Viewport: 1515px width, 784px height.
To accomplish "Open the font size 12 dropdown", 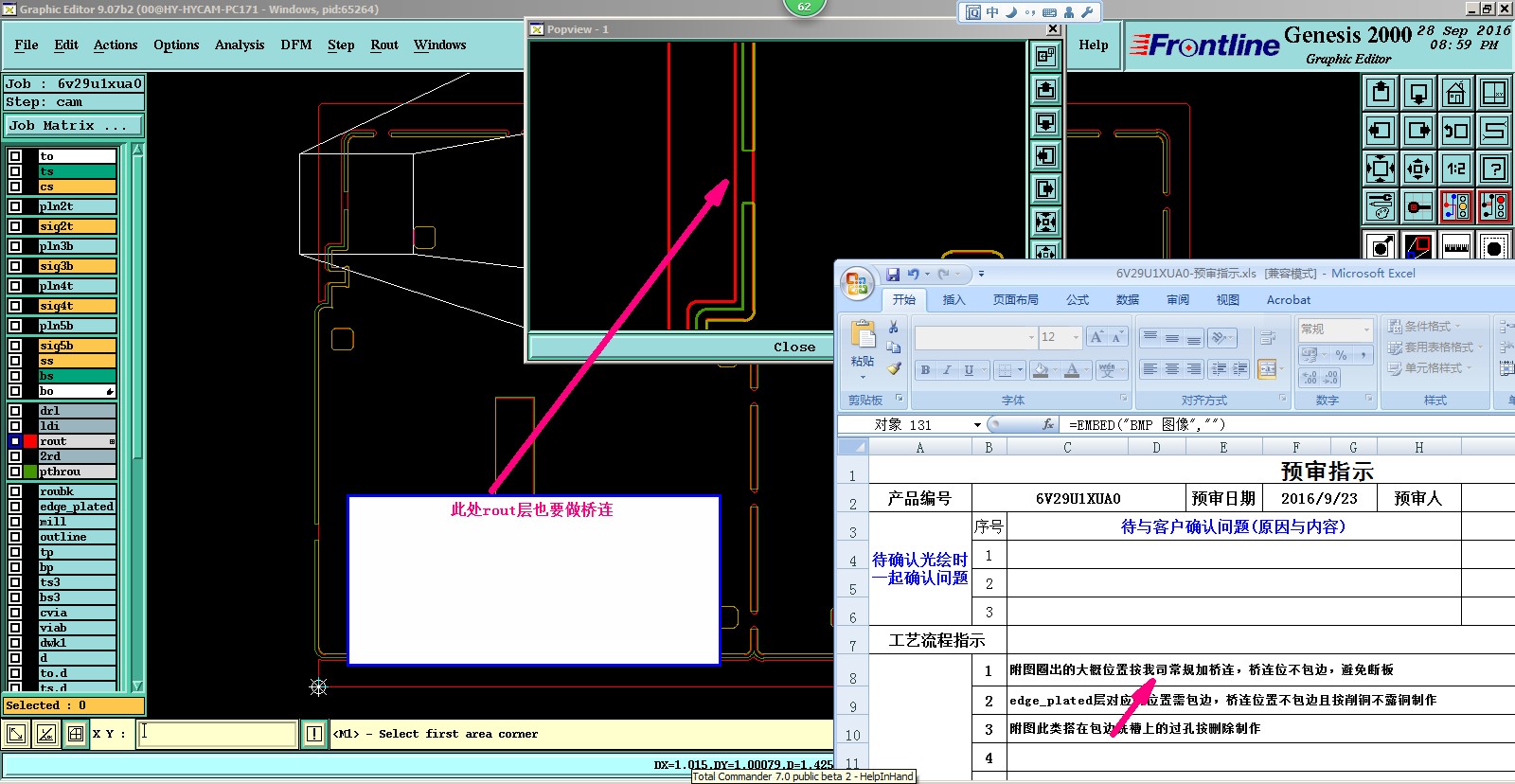I will tap(1076, 337).
